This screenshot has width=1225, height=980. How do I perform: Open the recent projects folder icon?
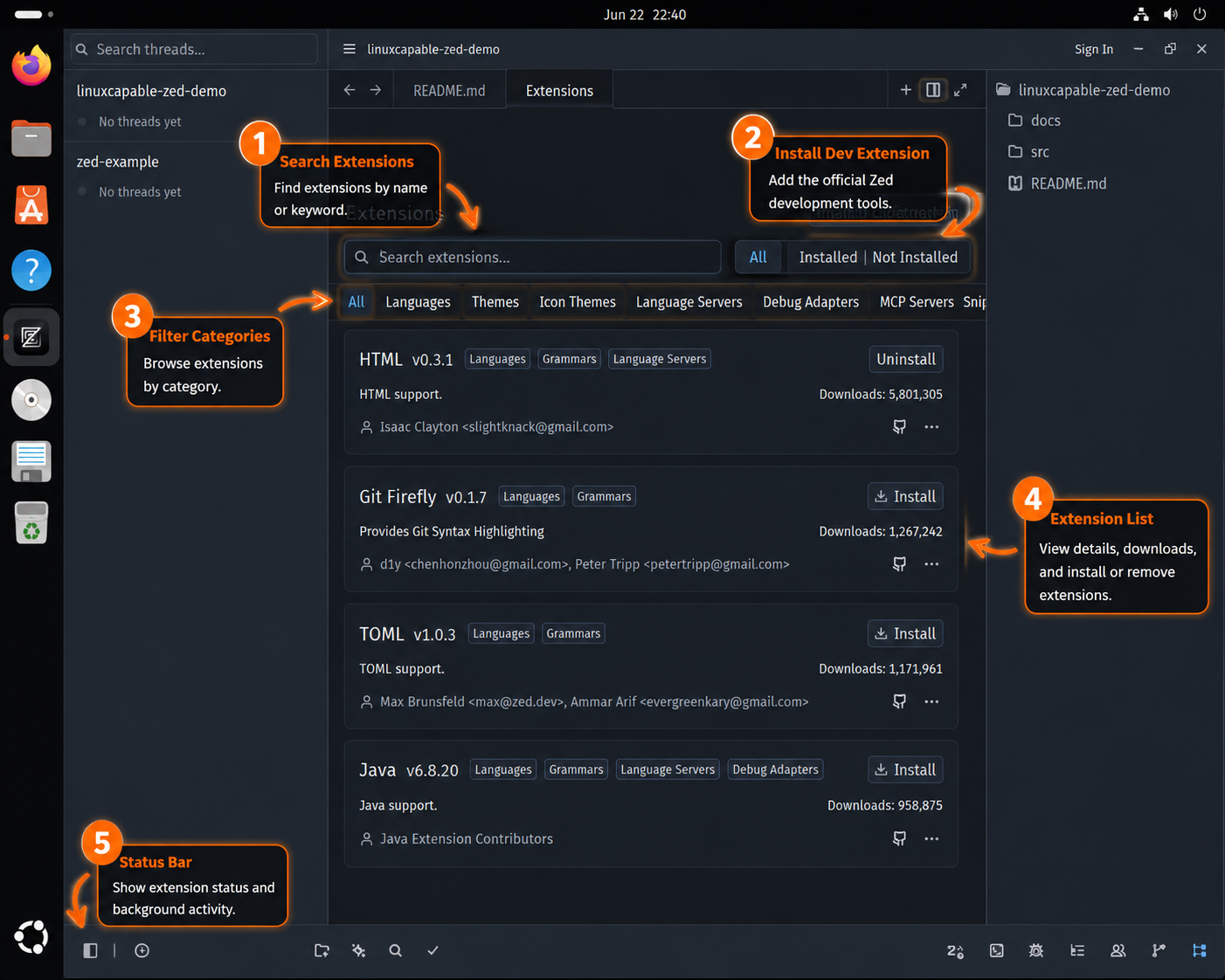322,950
